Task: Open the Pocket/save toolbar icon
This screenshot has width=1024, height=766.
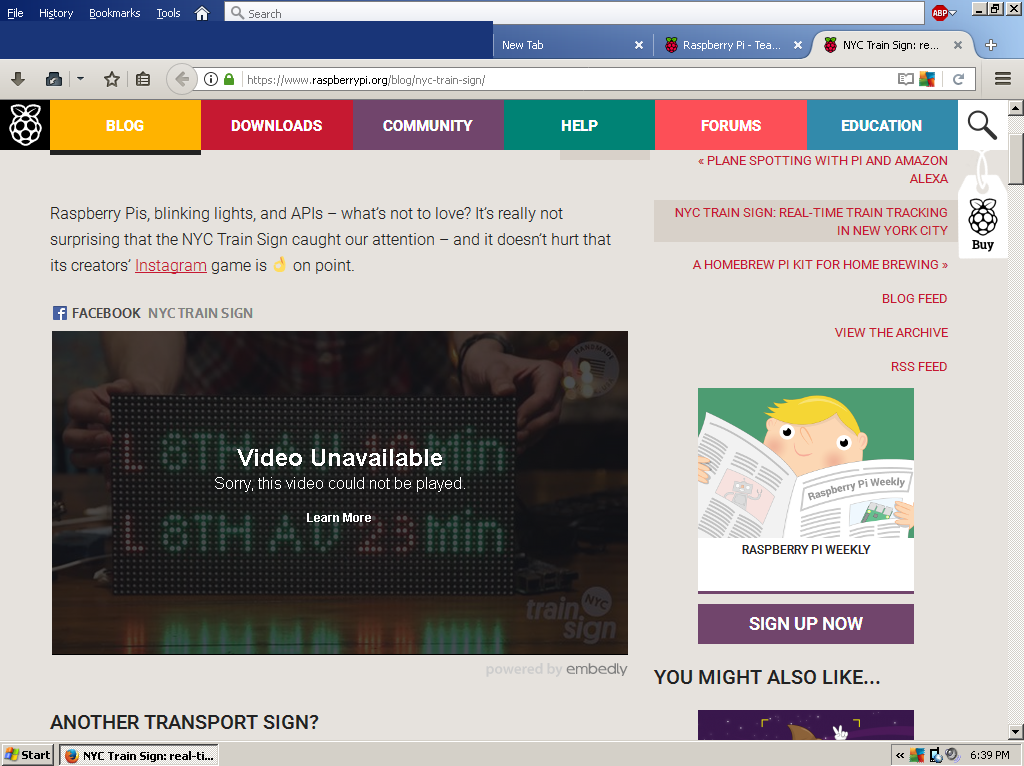Action: pyautogui.click(x=54, y=80)
